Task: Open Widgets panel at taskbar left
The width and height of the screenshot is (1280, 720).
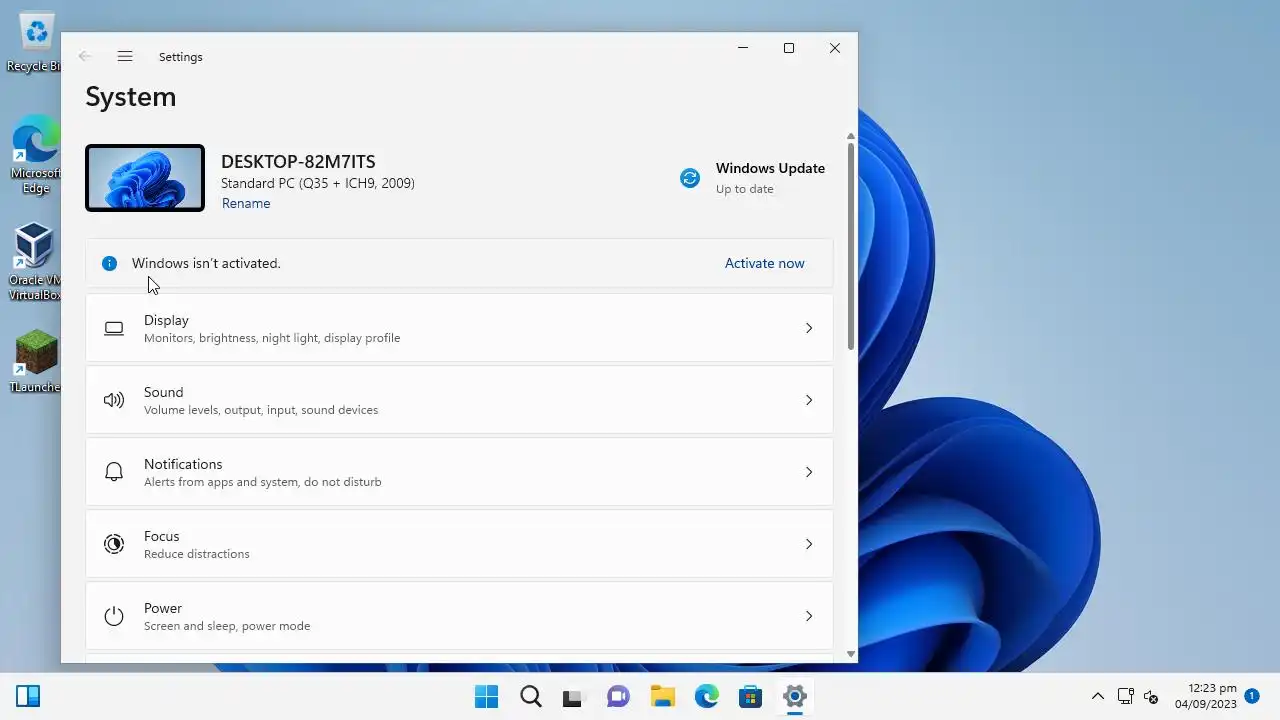Action: pyautogui.click(x=28, y=696)
